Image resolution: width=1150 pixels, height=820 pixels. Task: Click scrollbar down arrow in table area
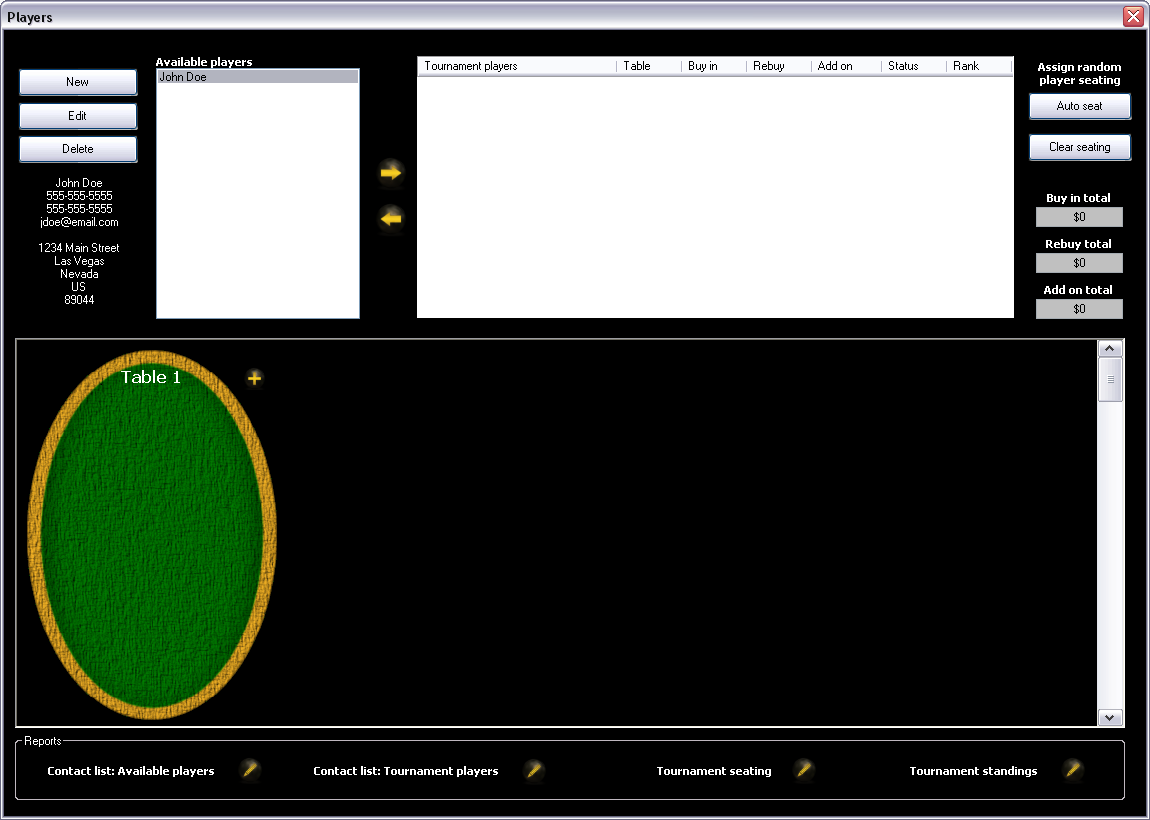click(1110, 717)
